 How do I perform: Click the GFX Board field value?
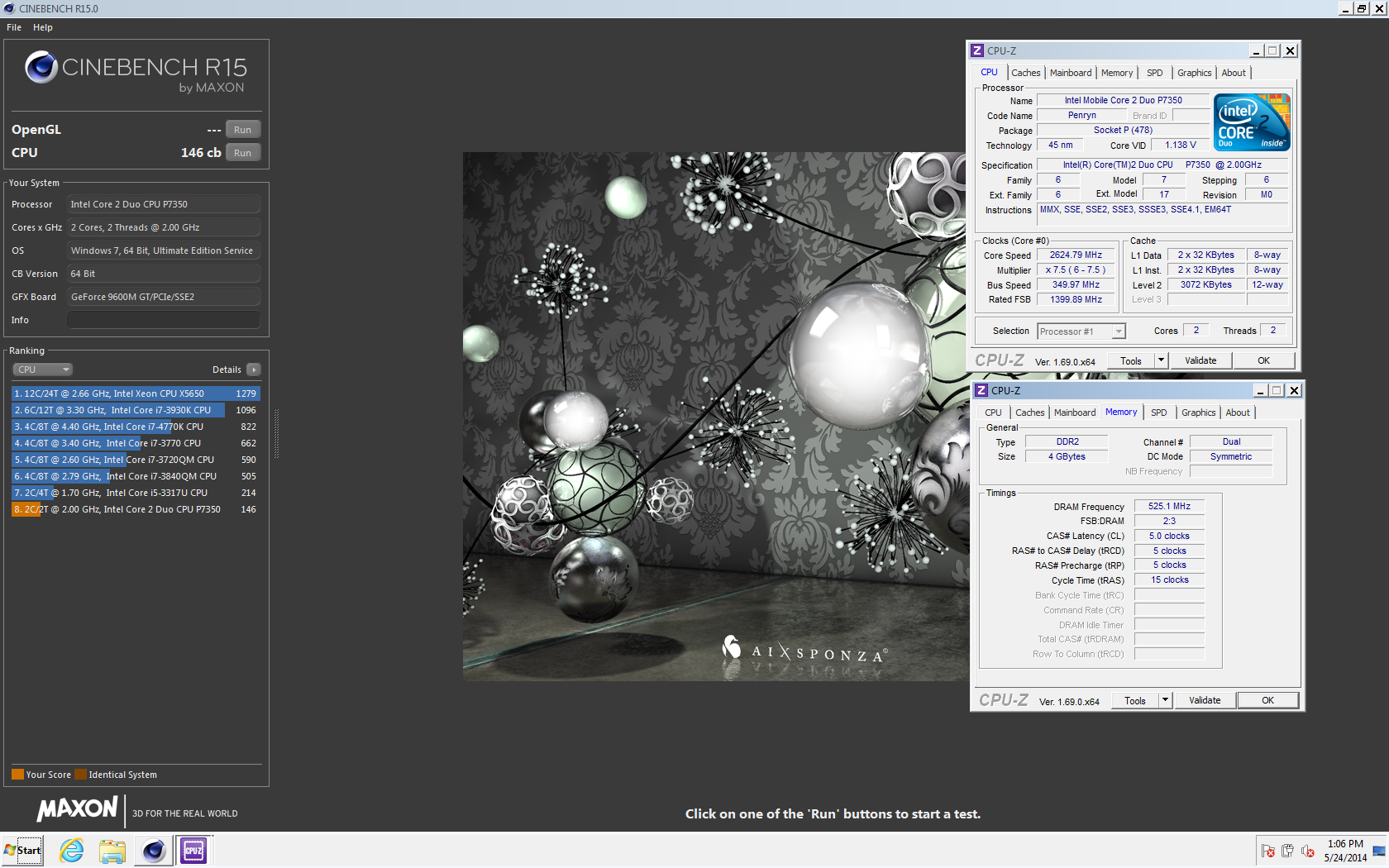(164, 297)
